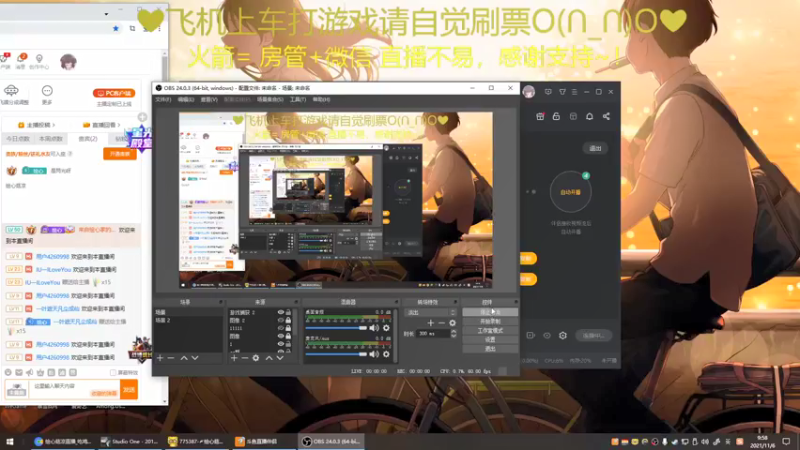Toggle the lock on the 11111 source
Image resolution: width=800 pixels, height=450 pixels.
click(x=288, y=329)
